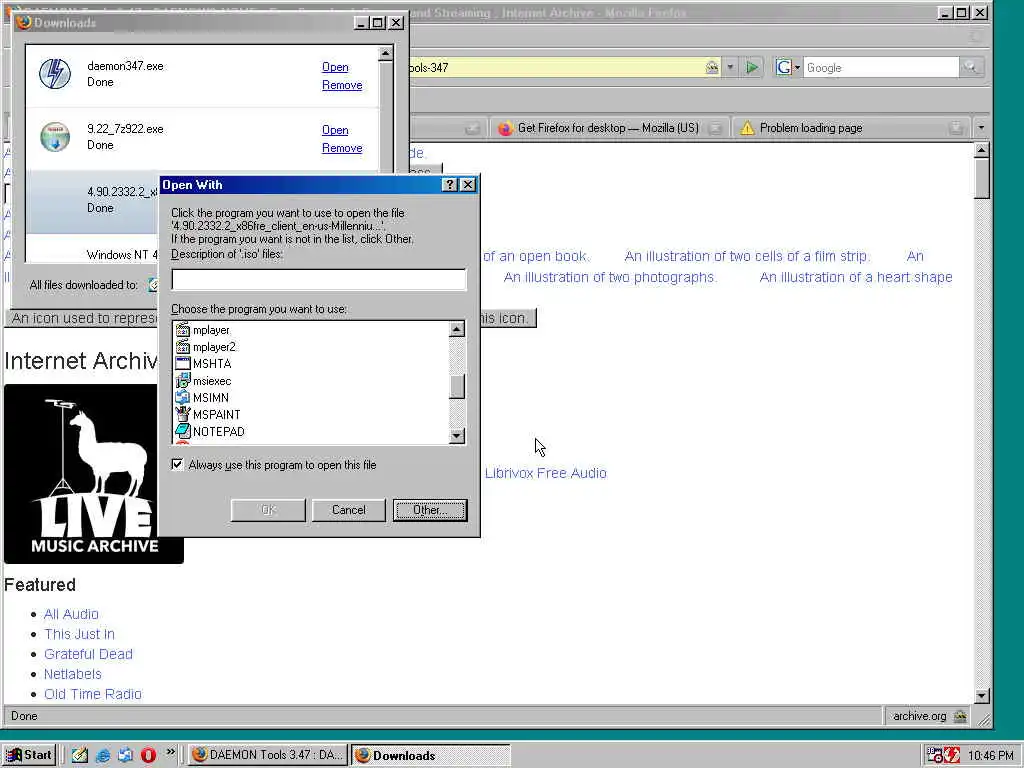Expand the quick launch chevron
This screenshot has height=768, width=1024.
pos(170,752)
